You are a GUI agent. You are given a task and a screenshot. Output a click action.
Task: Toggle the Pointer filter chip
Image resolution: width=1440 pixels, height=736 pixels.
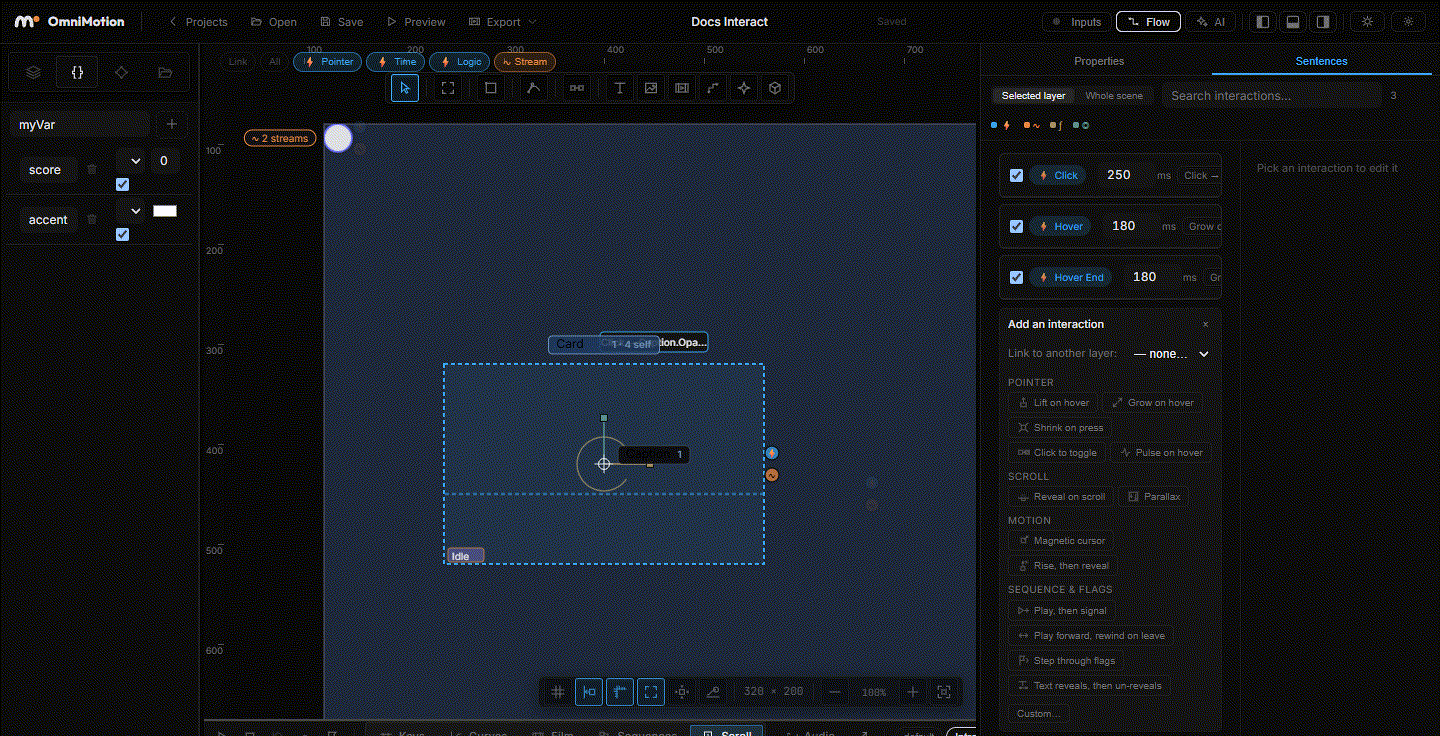point(328,62)
